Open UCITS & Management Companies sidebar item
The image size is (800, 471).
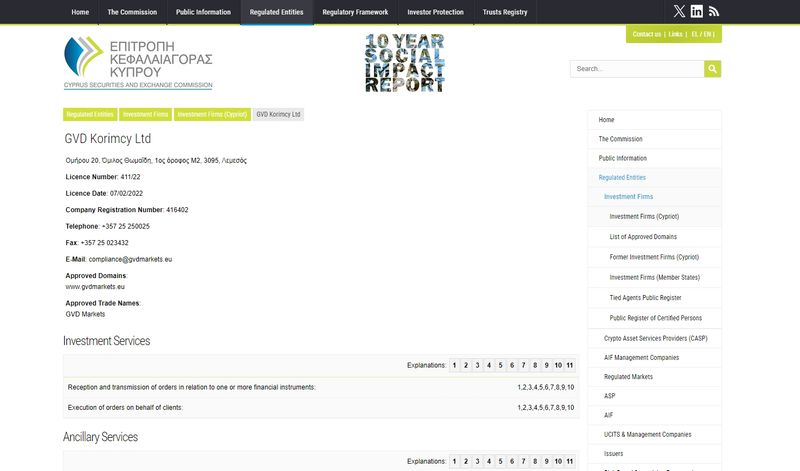(x=655, y=435)
